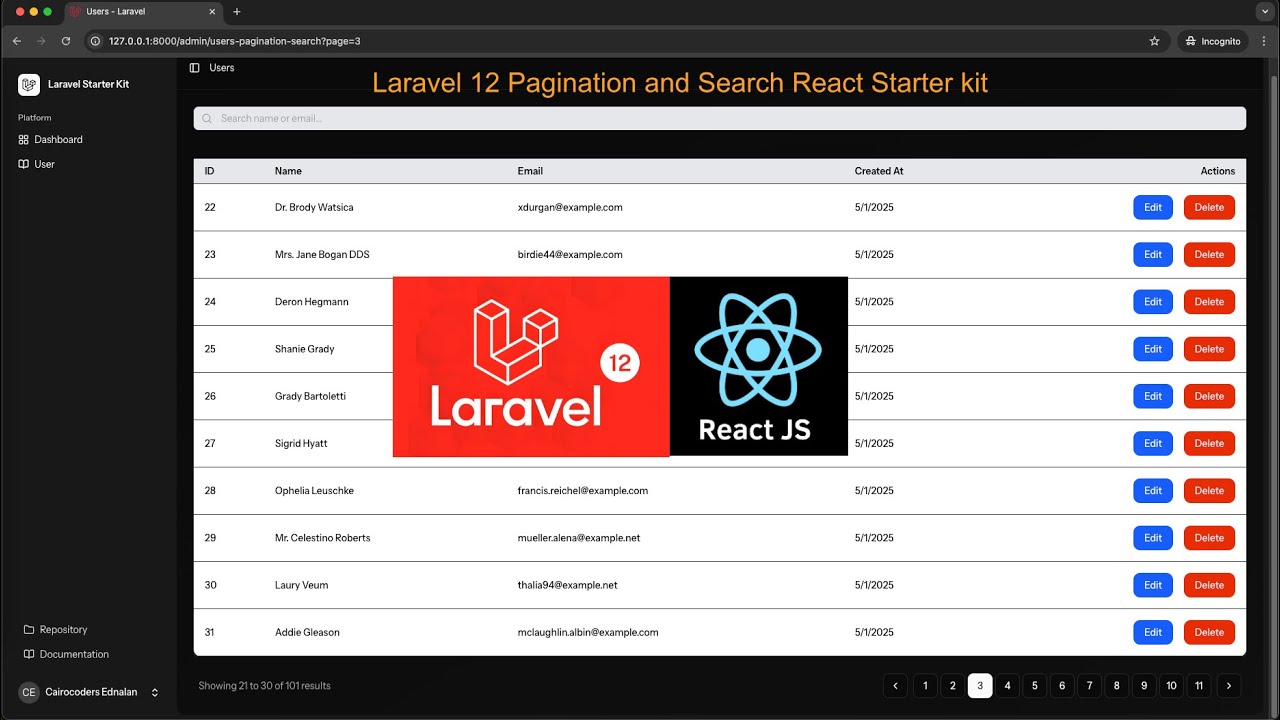The width and height of the screenshot is (1280, 720).
Task: Go to pagination page 7
Action: coord(1089,686)
